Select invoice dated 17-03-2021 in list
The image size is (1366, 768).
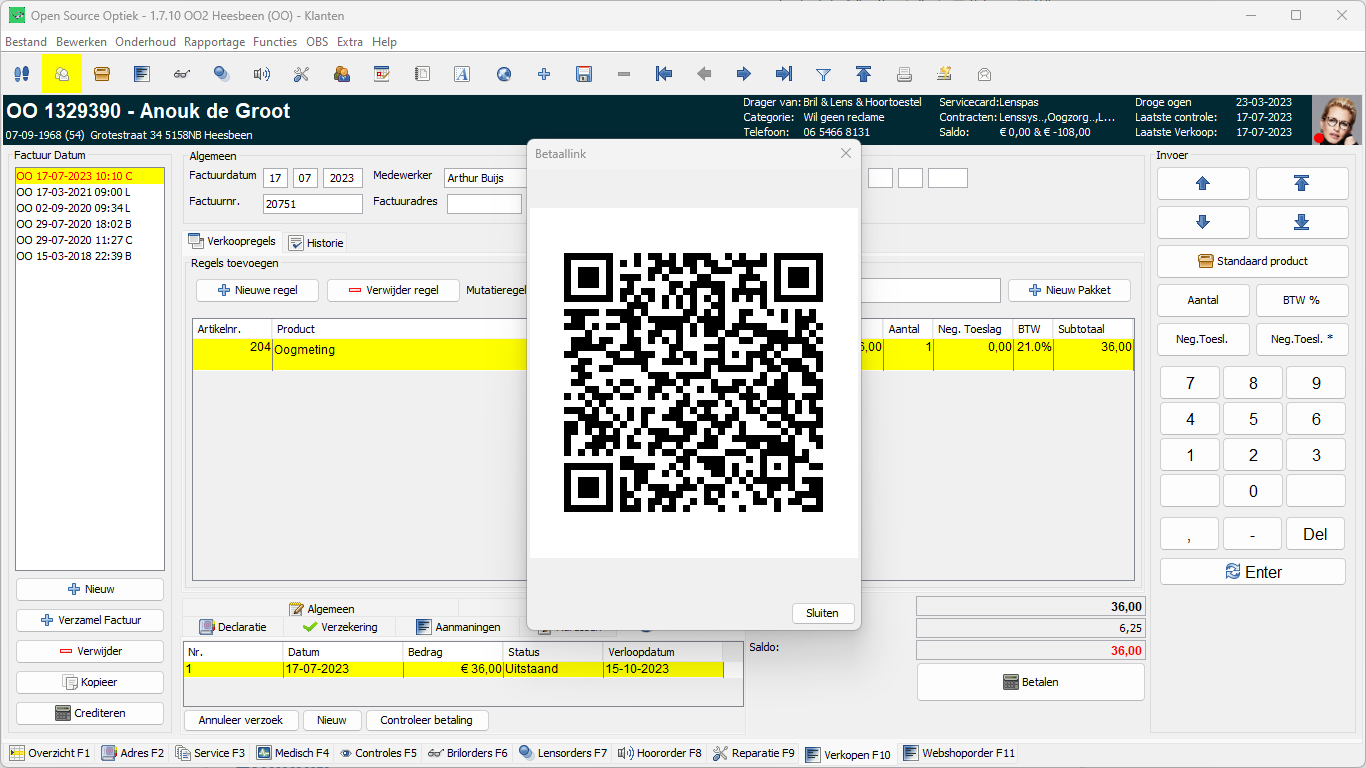pos(74,192)
